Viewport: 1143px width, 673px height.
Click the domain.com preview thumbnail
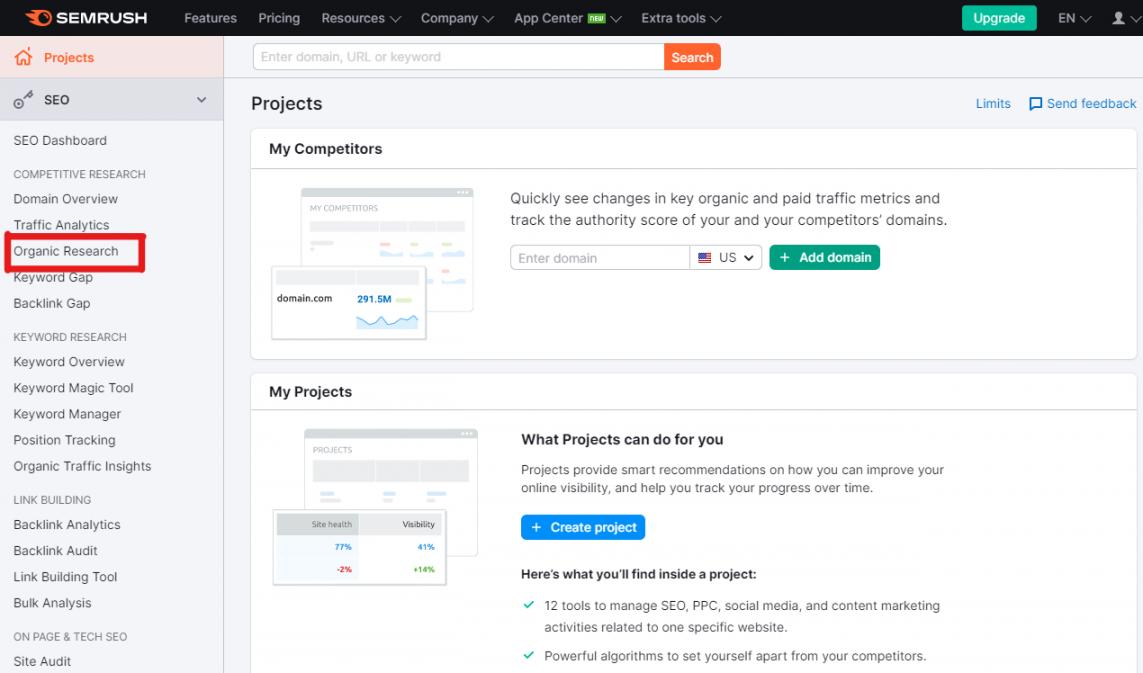pos(349,301)
